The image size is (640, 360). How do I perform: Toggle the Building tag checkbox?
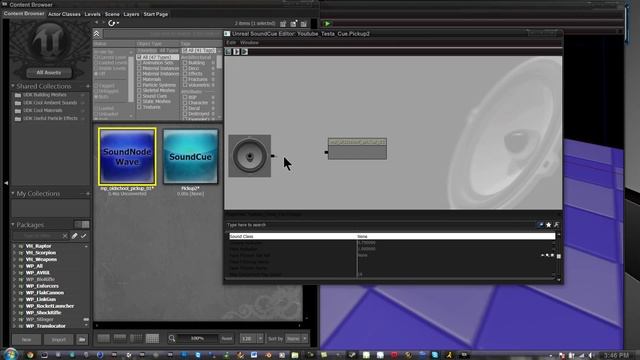tap(185, 63)
